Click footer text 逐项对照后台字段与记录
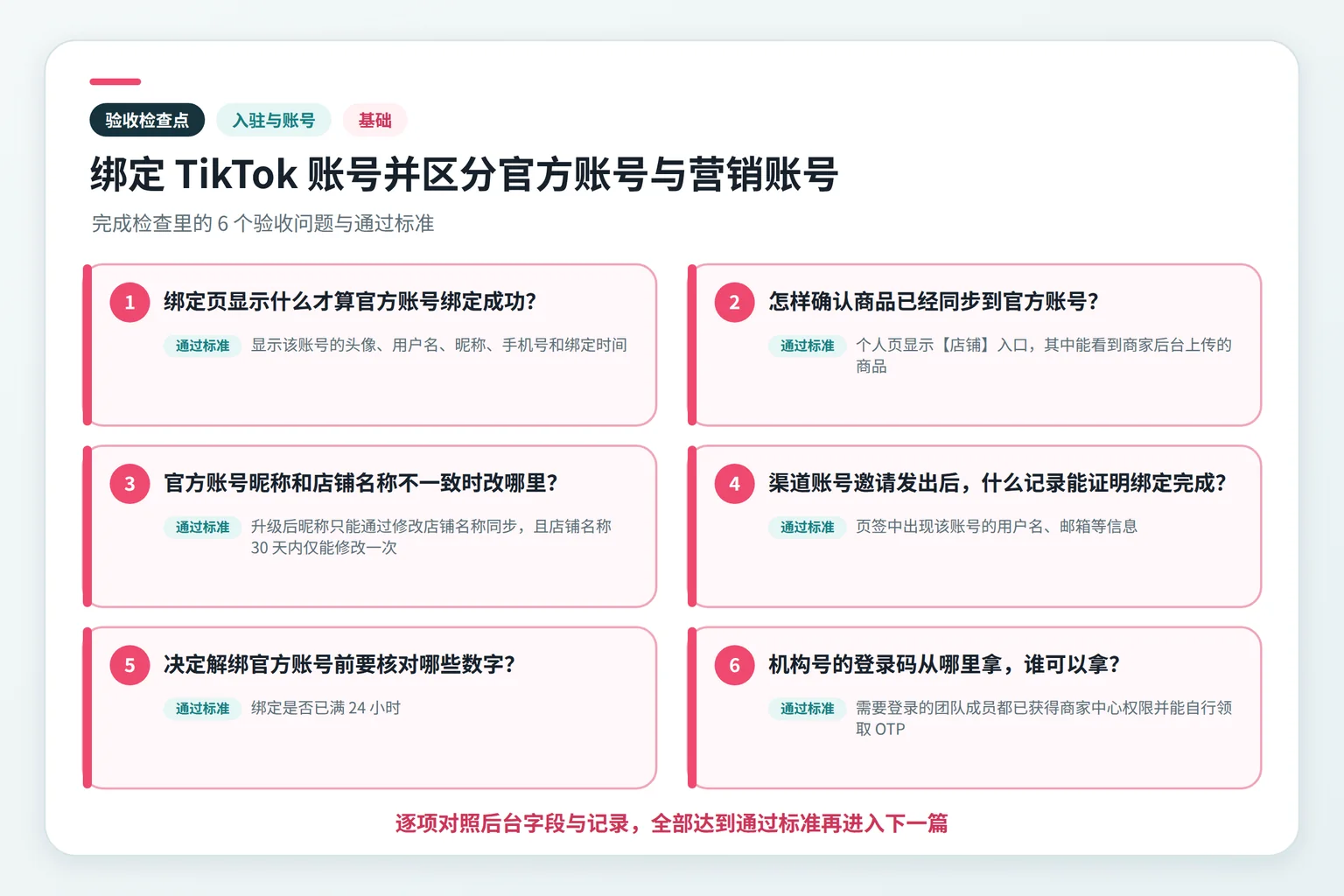This screenshot has height=896, width=1344. tap(512, 823)
